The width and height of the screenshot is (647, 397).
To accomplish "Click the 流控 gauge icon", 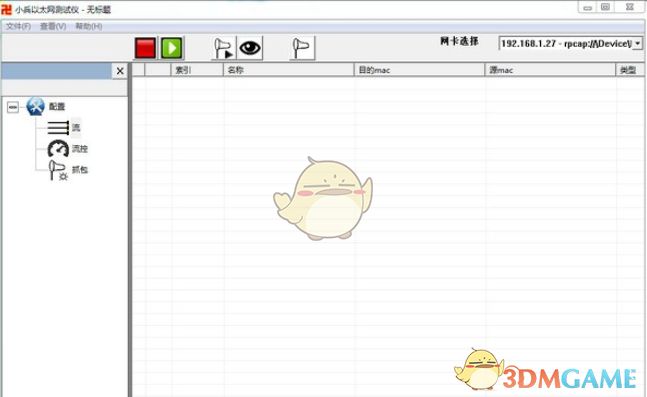I will click(58, 149).
